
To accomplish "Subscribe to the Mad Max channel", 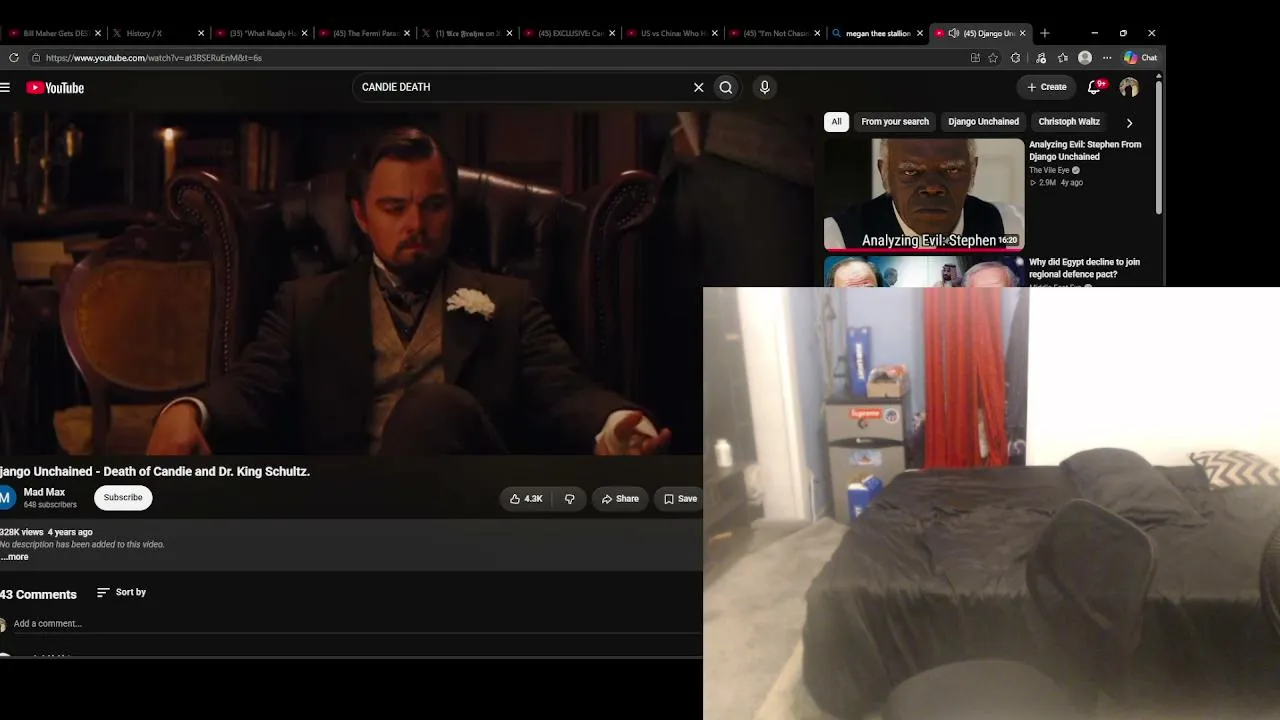I will (123, 498).
